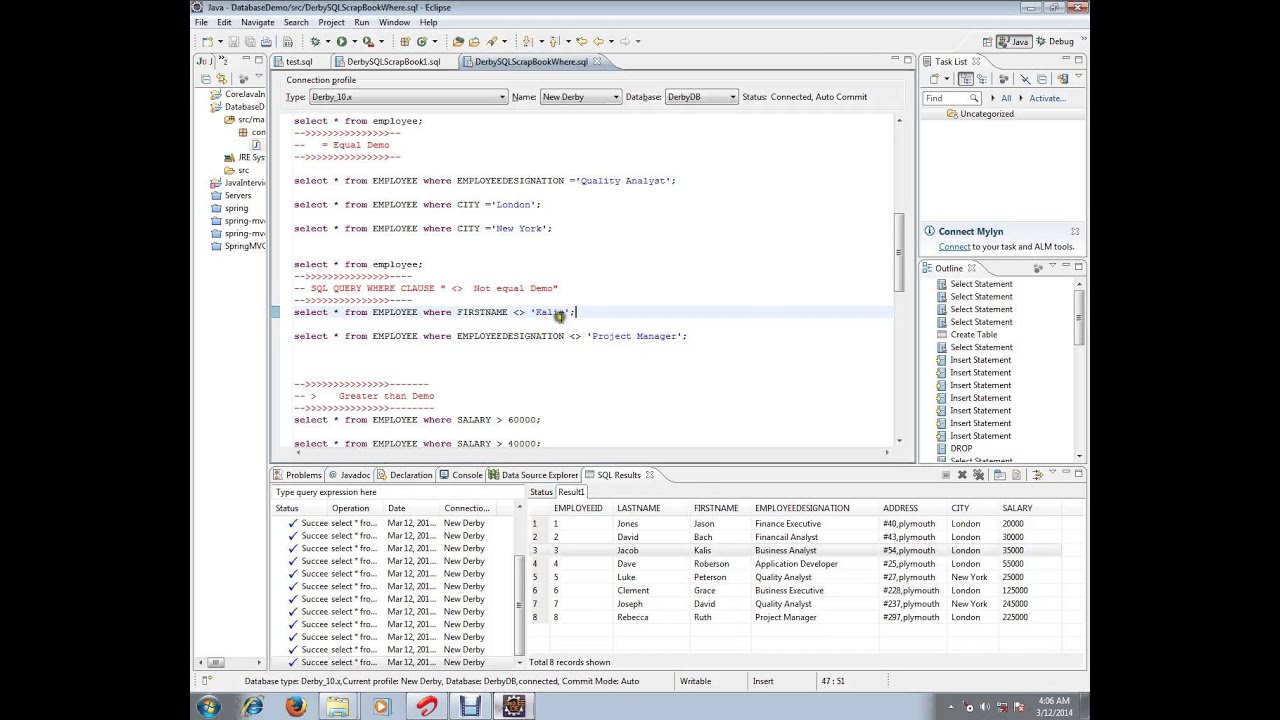This screenshot has height=720, width=1280.
Task: Click the Connect link for Mylyn
Action: click(954, 247)
